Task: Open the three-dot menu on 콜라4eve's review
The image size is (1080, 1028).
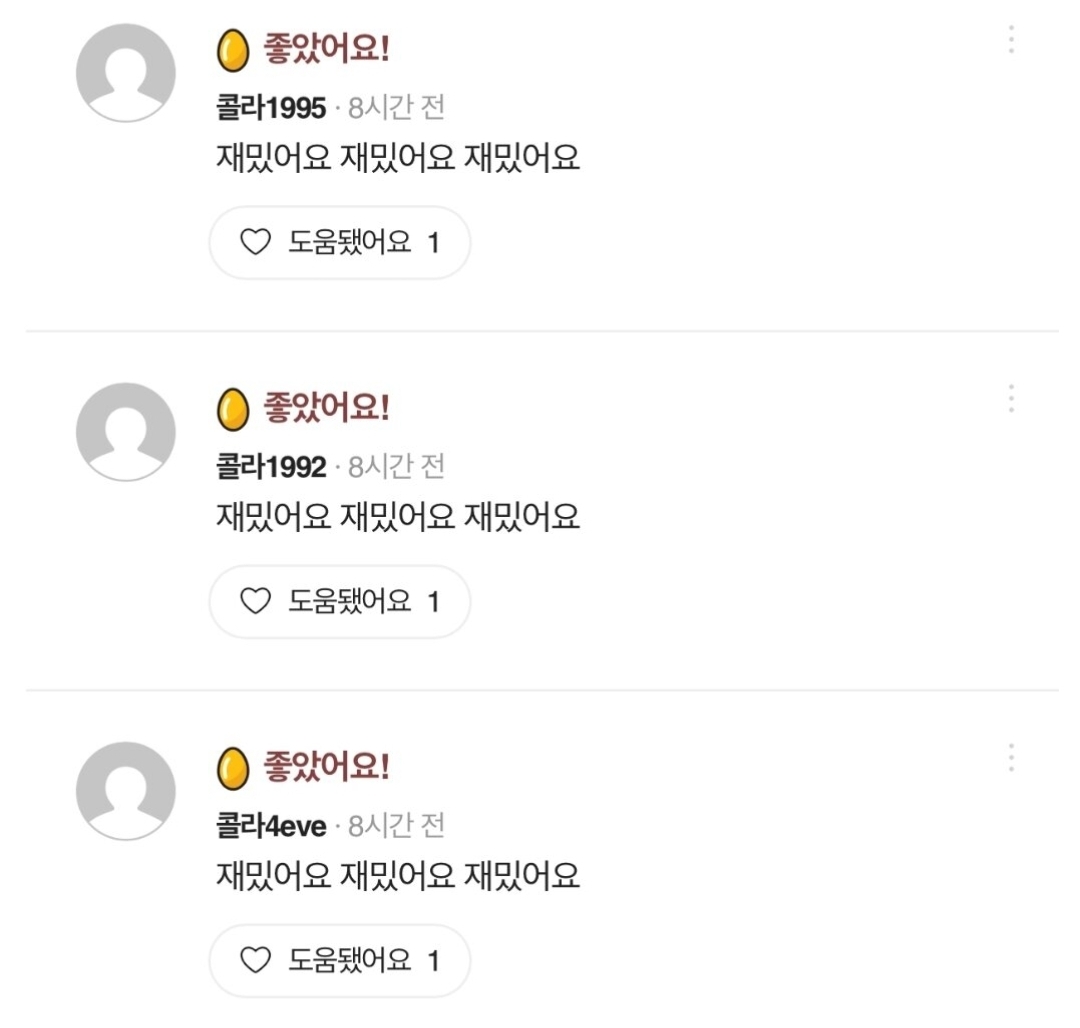Action: 1011,758
